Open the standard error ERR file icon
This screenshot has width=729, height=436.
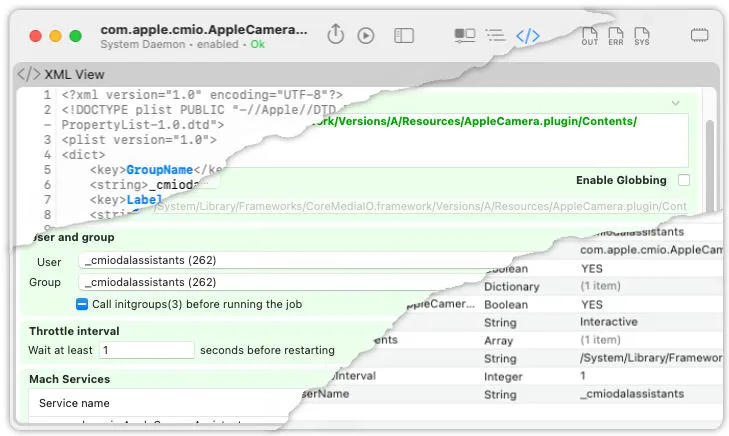pyautogui.click(x=616, y=36)
